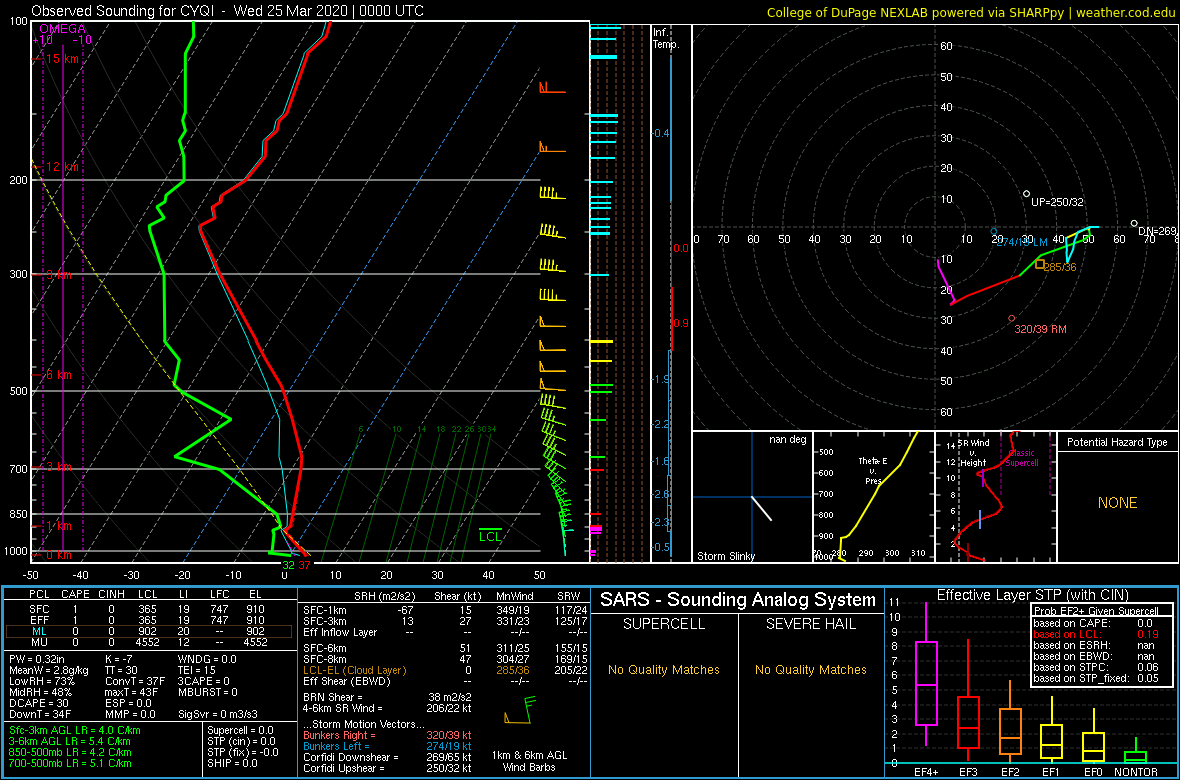This screenshot has width=1180, height=780.
Task: Click the 'LowRH = 73%' value
Action: tap(41, 681)
